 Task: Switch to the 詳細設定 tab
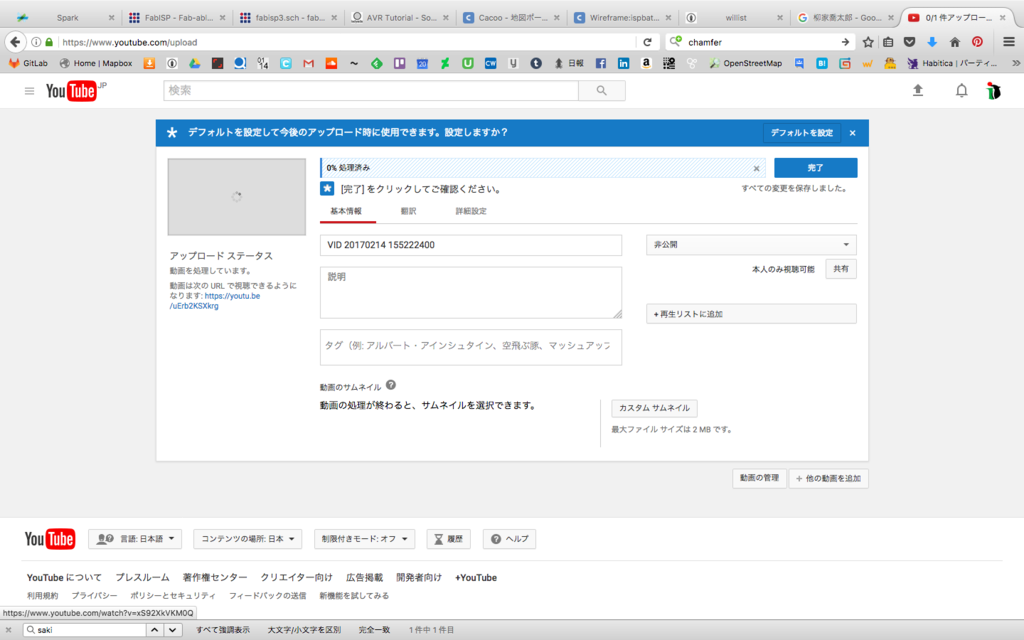click(471, 212)
